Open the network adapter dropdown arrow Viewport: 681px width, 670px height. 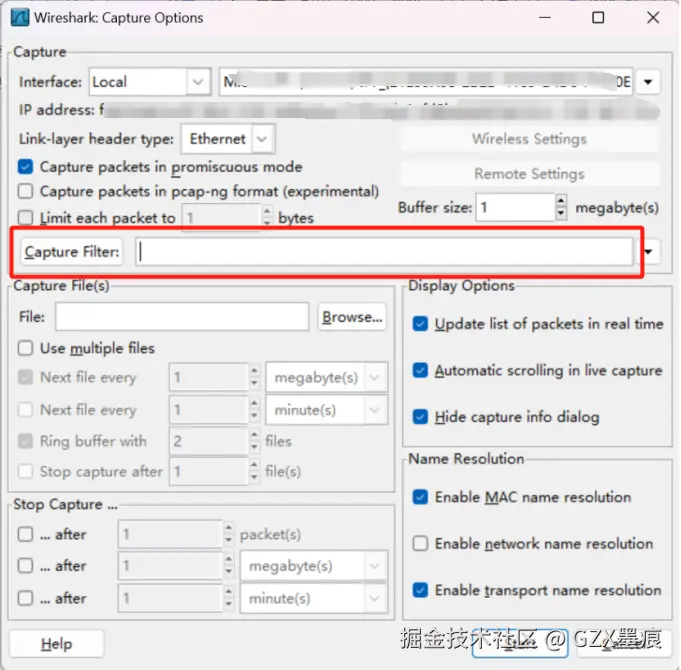click(x=648, y=82)
